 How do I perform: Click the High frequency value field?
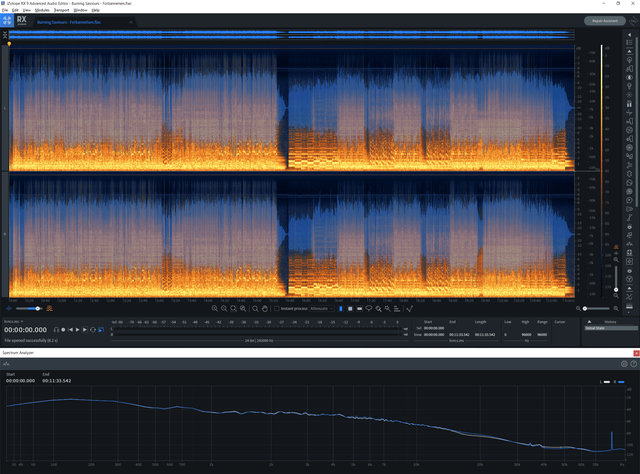pyautogui.click(x=526, y=335)
